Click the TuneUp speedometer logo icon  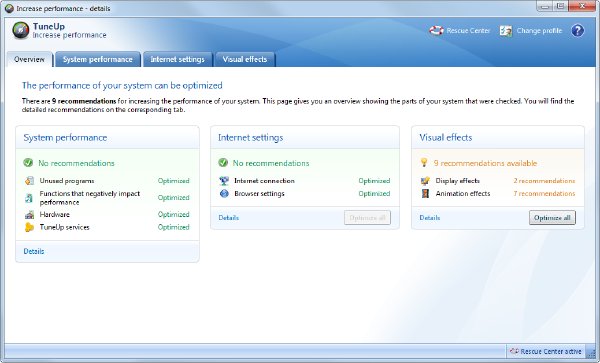pyautogui.click(x=20, y=31)
